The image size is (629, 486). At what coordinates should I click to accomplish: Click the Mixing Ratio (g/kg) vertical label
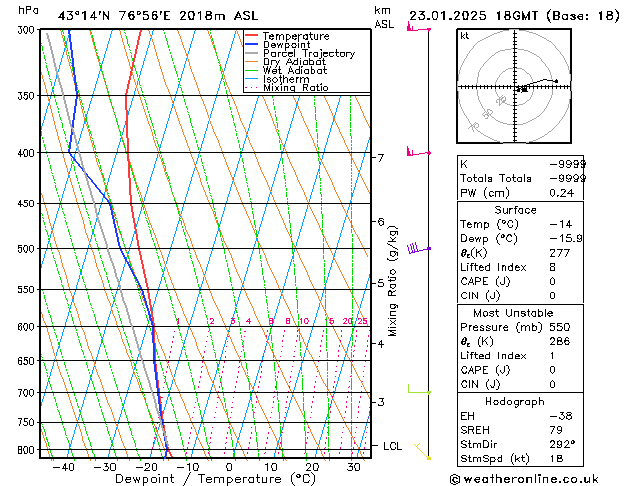point(393,281)
